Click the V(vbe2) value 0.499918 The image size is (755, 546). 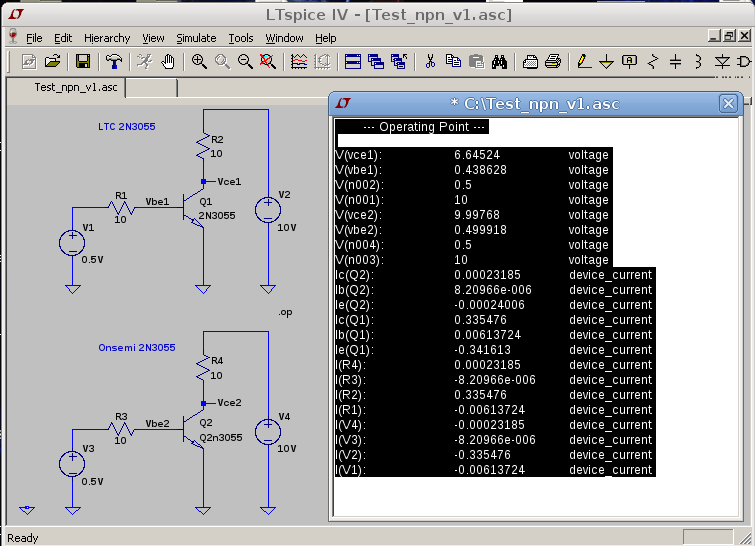point(480,230)
